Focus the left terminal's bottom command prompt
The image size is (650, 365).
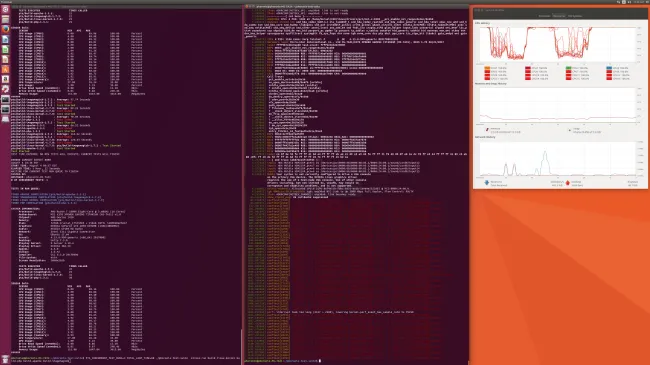pyautogui.click(x=125, y=359)
